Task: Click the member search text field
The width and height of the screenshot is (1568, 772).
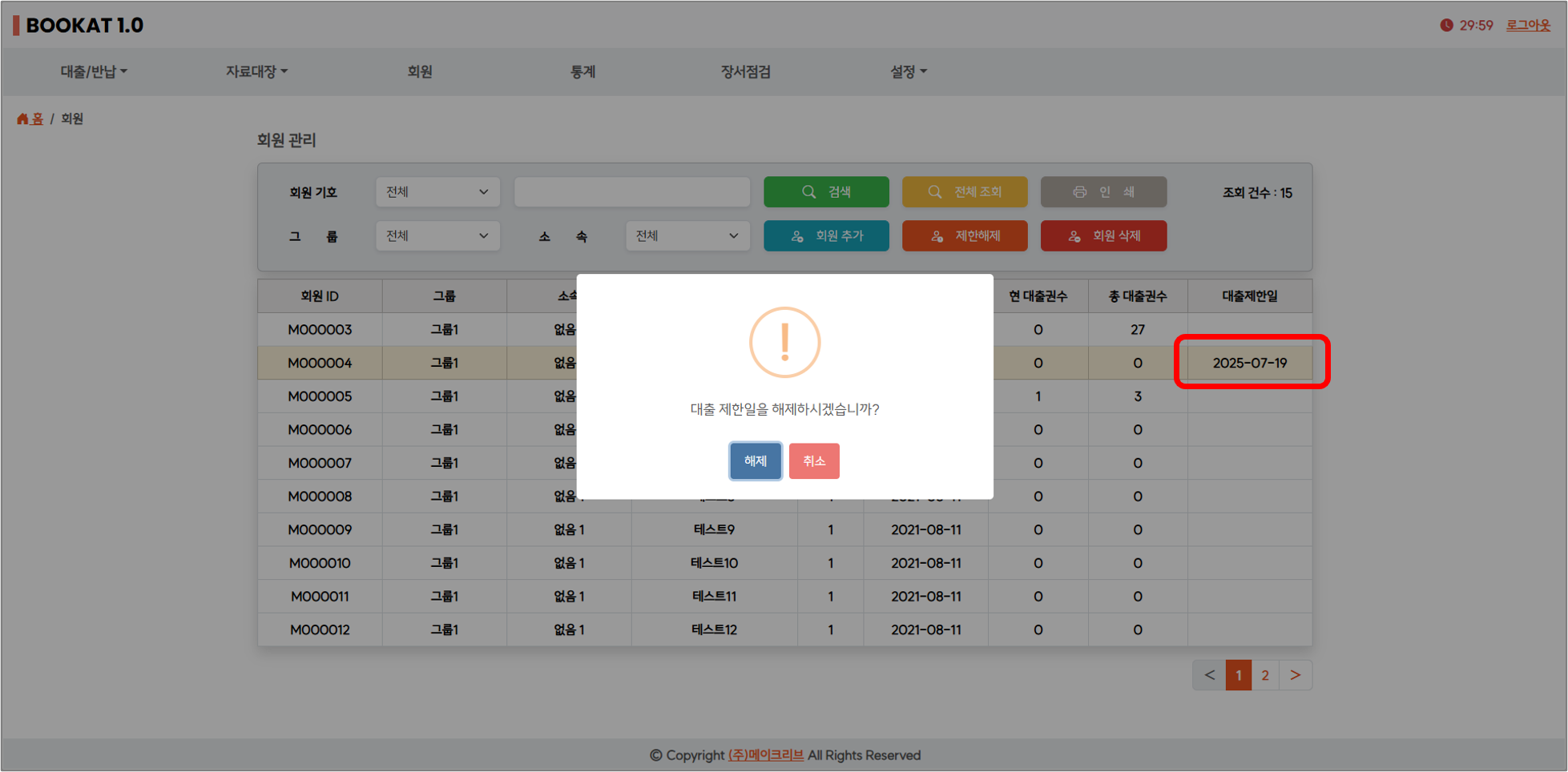Action: point(631,192)
